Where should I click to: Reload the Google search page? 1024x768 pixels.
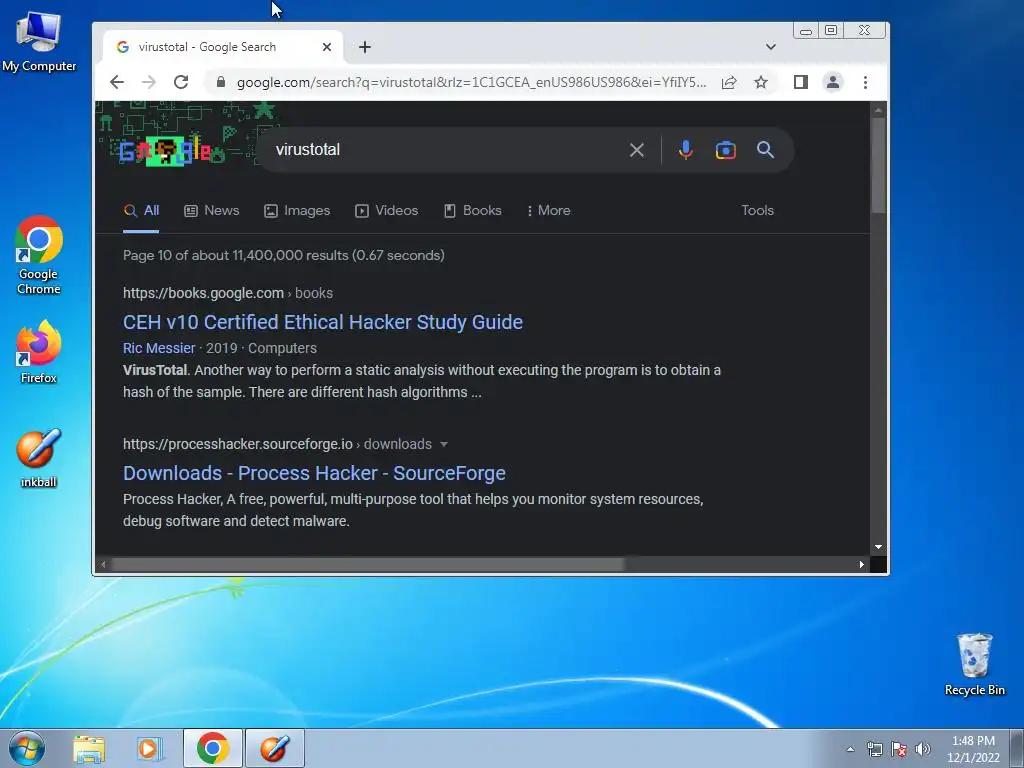(x=181, y=82)
